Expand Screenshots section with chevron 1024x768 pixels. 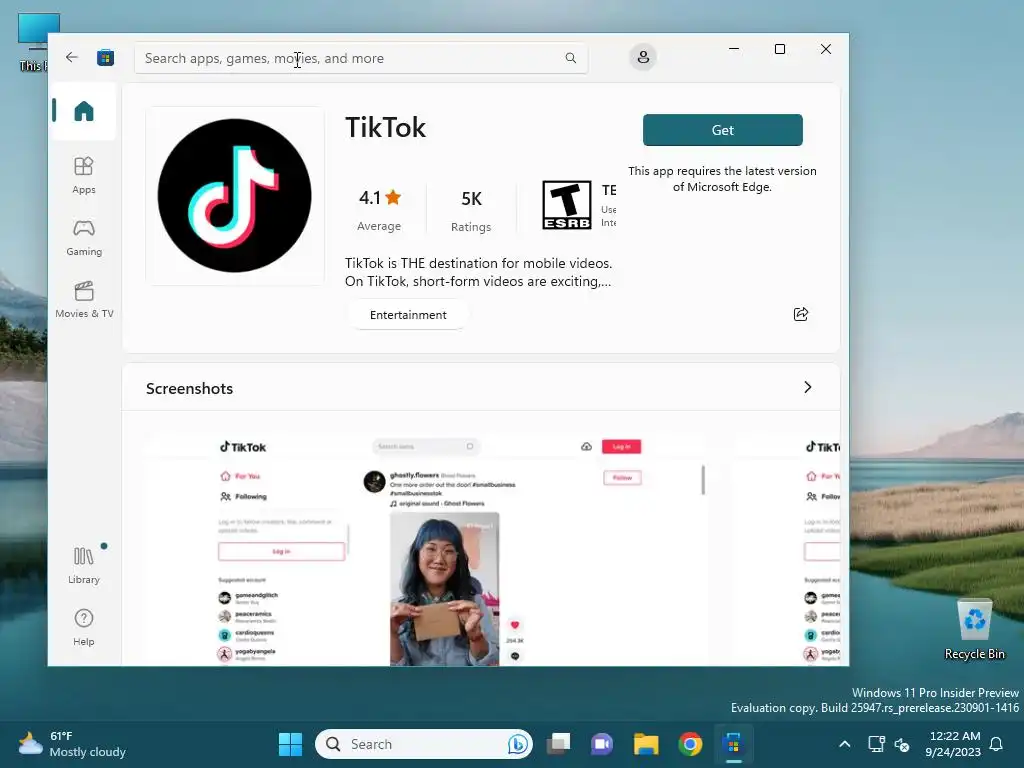(x=807, y=387)
